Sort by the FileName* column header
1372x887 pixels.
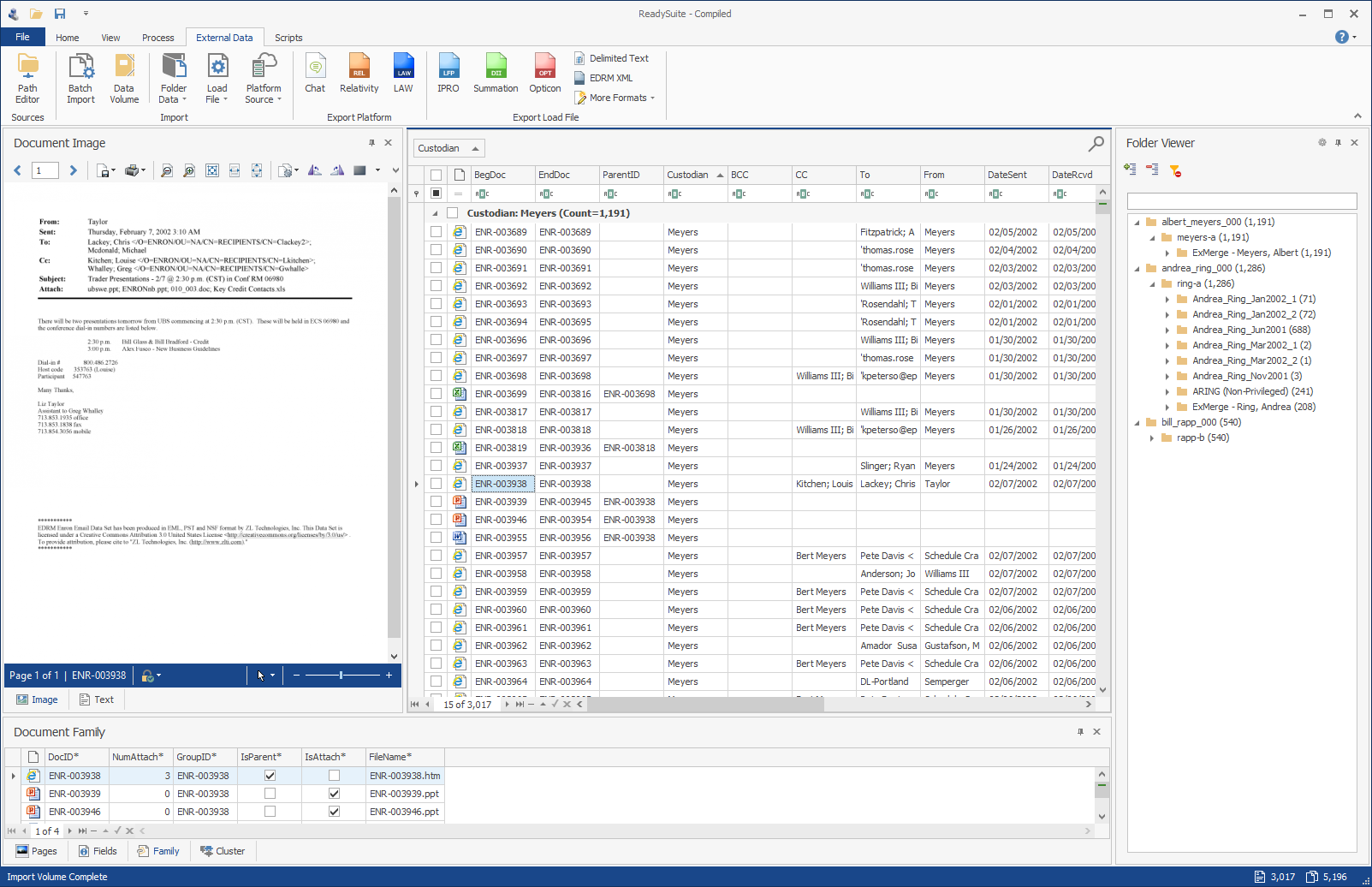point(405,757)
